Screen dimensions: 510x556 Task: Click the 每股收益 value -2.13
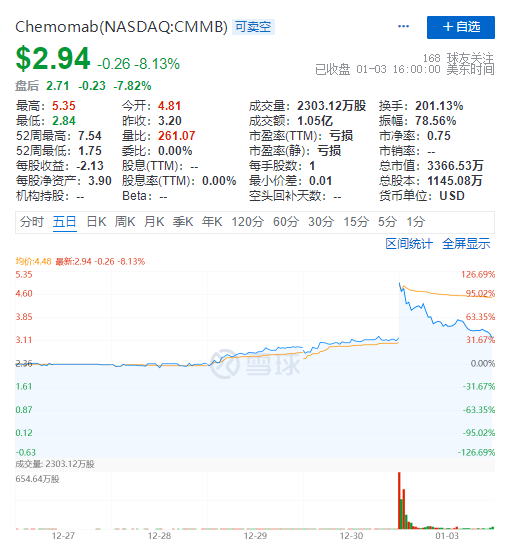[90, 166]
